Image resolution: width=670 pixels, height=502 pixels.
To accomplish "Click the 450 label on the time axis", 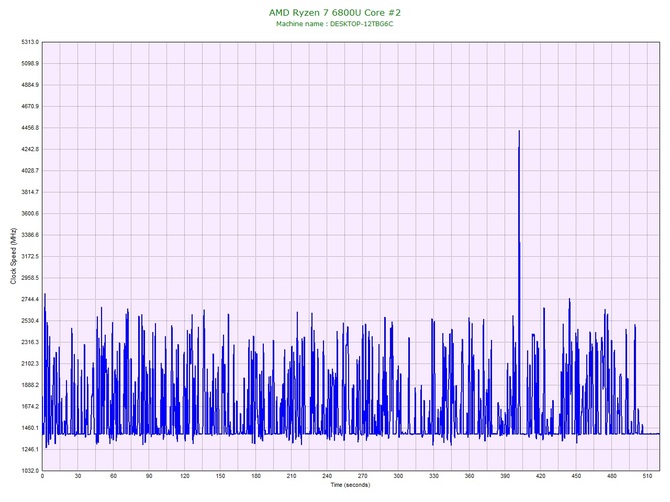I will tap(576, 476).
